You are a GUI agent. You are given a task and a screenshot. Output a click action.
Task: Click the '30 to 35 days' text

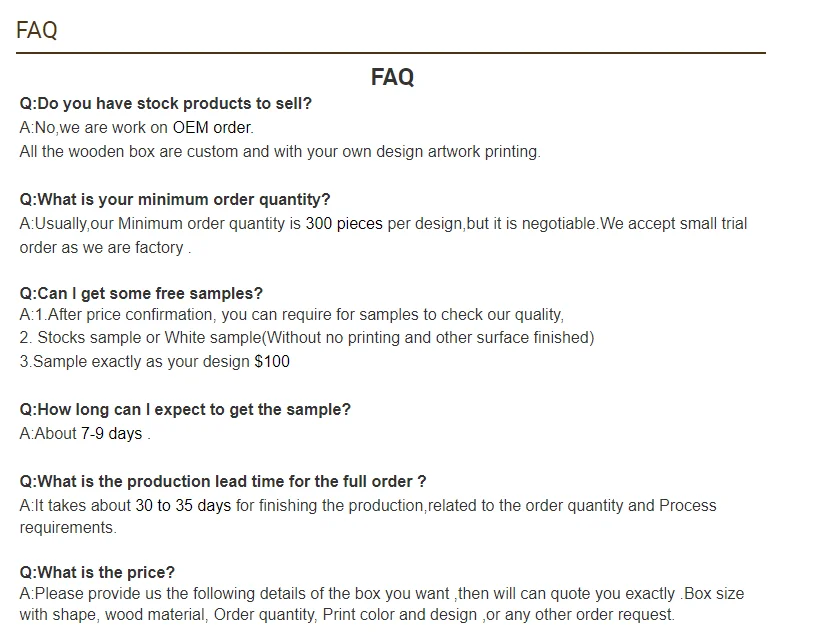(183, 505)
